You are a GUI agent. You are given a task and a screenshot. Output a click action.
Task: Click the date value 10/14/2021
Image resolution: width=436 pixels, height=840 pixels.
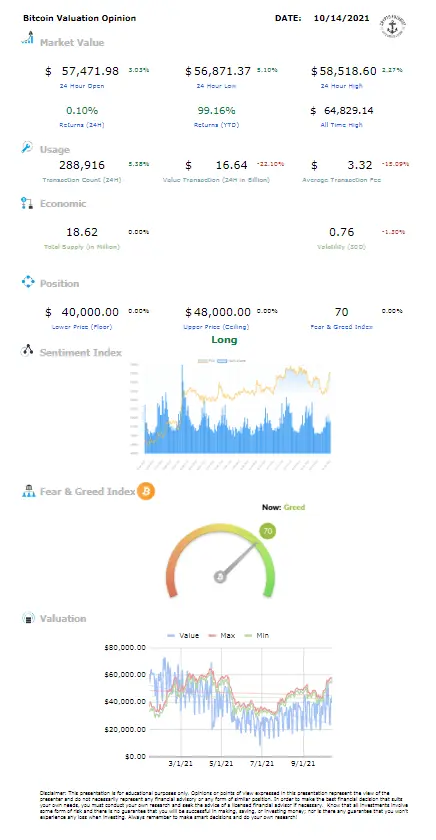click(342, 18)
